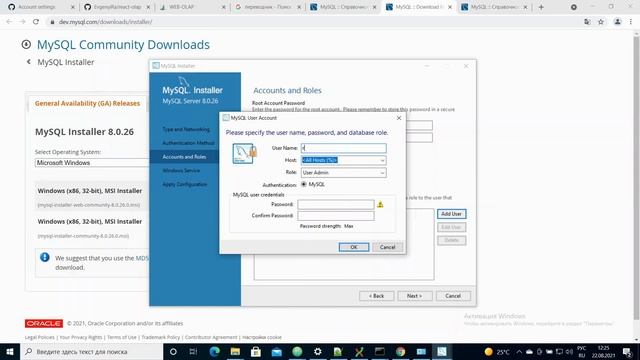
Task: Open General Availability (GA) Releases tab
Action: (x=87, y=103)
